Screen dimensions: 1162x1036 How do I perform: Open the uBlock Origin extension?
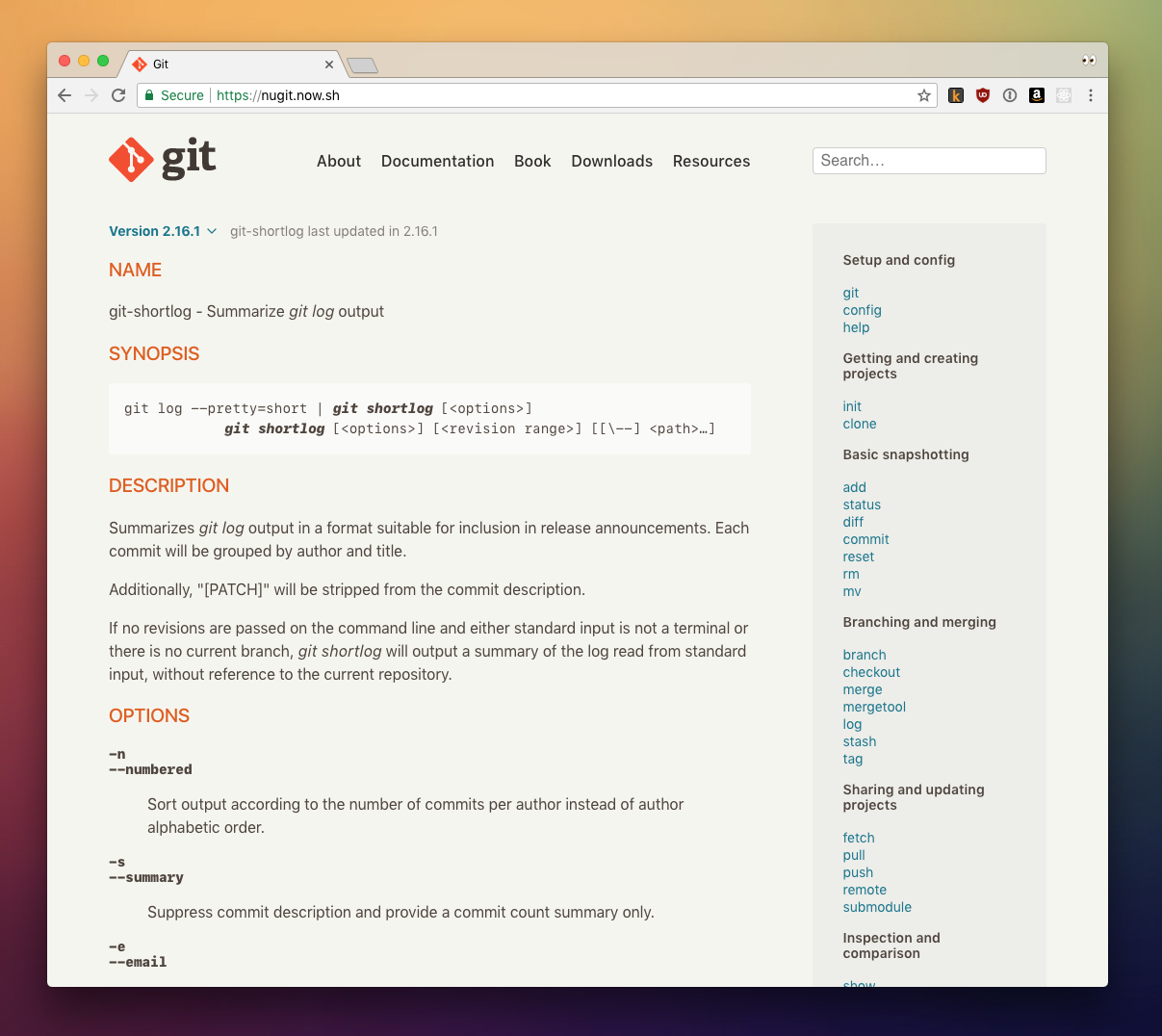pos(983,95)
